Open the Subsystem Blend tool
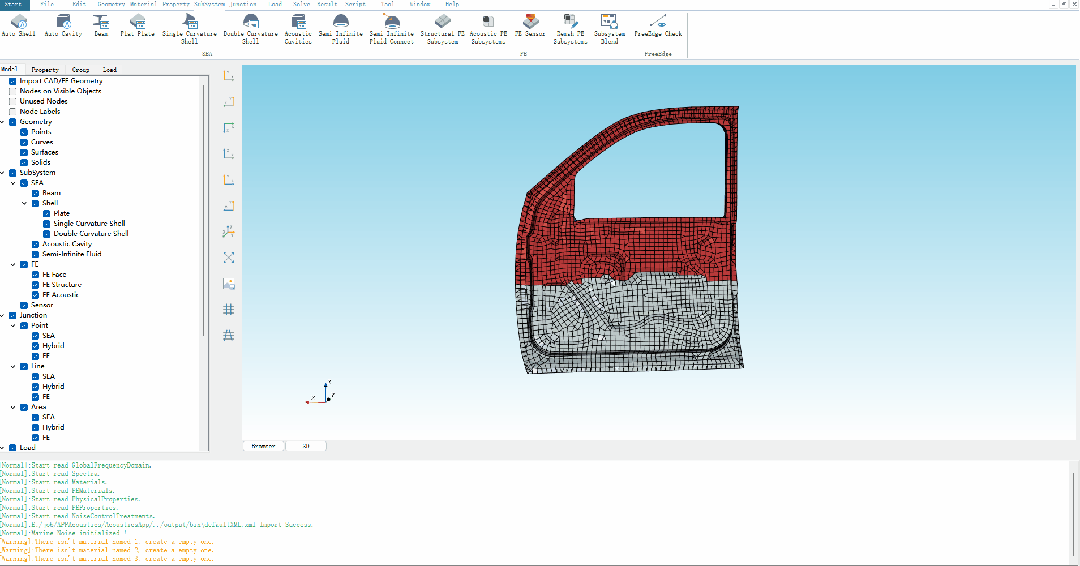 pos(609,30)
